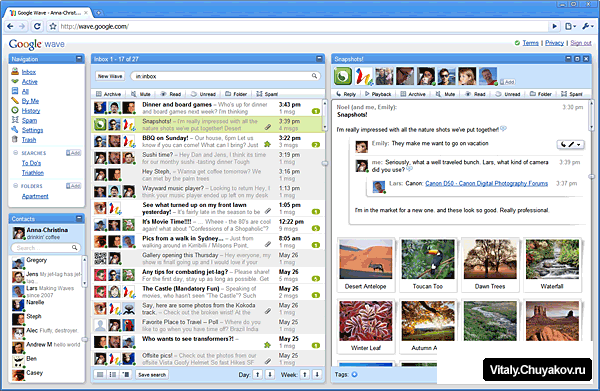Click the Reply icon in Snapshots wave
The image size is (600, 391).
[346, 94]
